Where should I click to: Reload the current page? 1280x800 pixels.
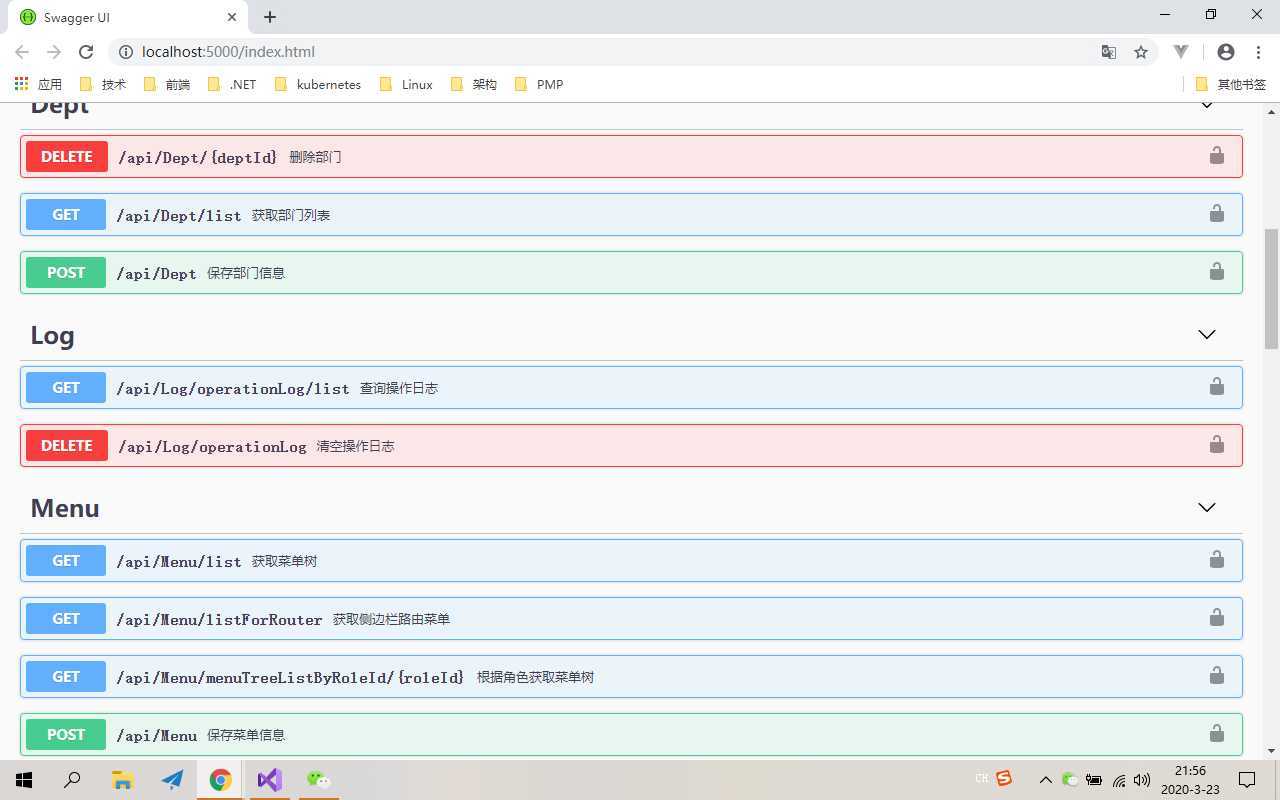pos(86,52)
